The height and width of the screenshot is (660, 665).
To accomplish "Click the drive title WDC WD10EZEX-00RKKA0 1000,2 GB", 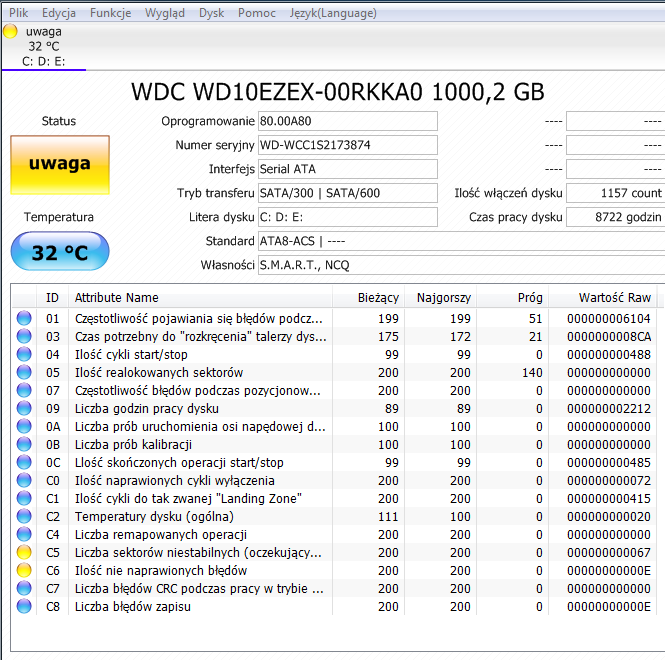I will click(x=338, y=92).
